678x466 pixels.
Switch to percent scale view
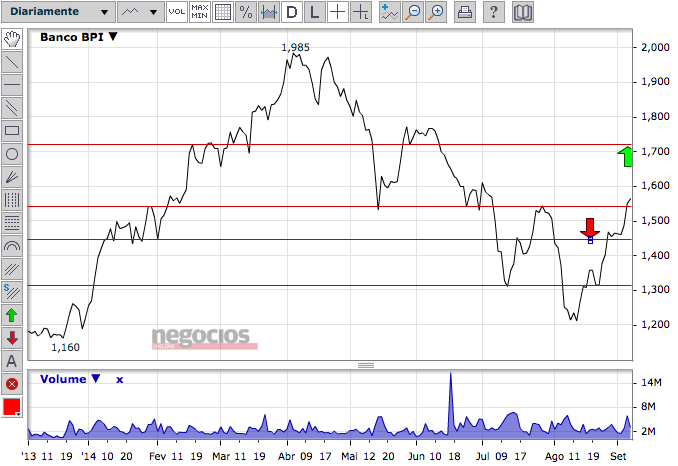point(246,12)
